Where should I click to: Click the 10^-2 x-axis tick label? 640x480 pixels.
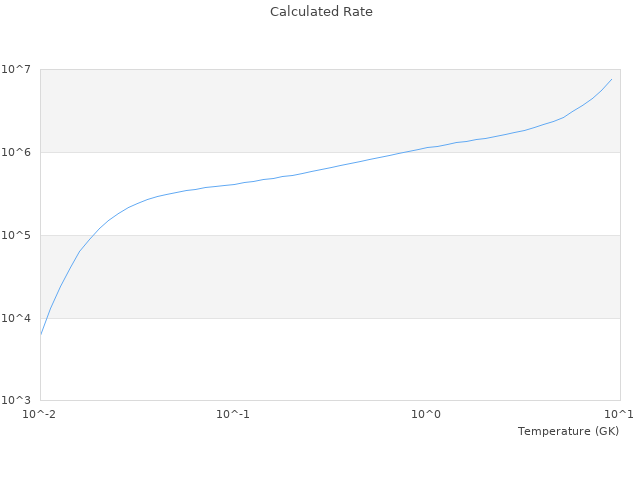(x=40, y=414)
